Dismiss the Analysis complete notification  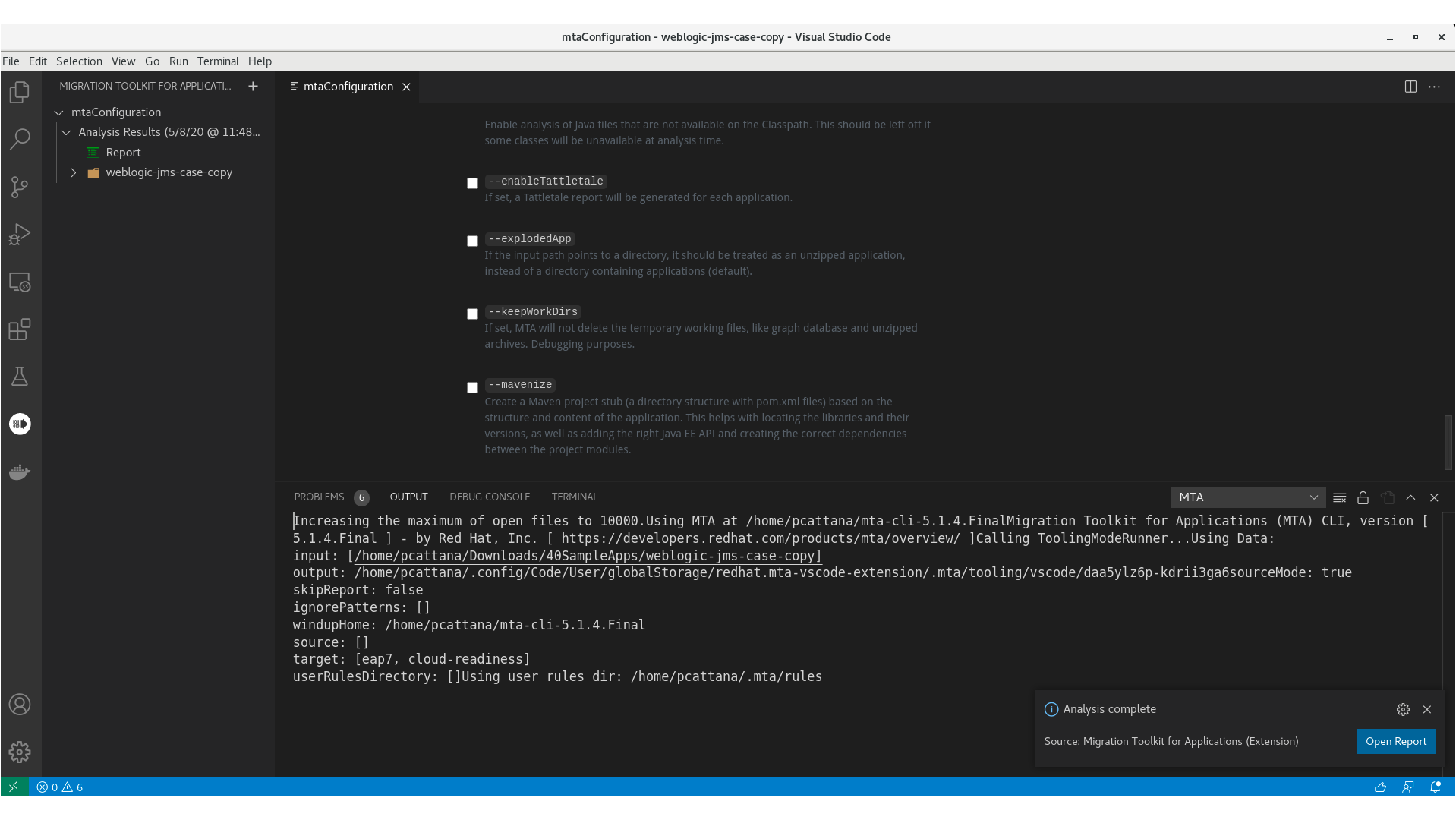pos(1427,709)
